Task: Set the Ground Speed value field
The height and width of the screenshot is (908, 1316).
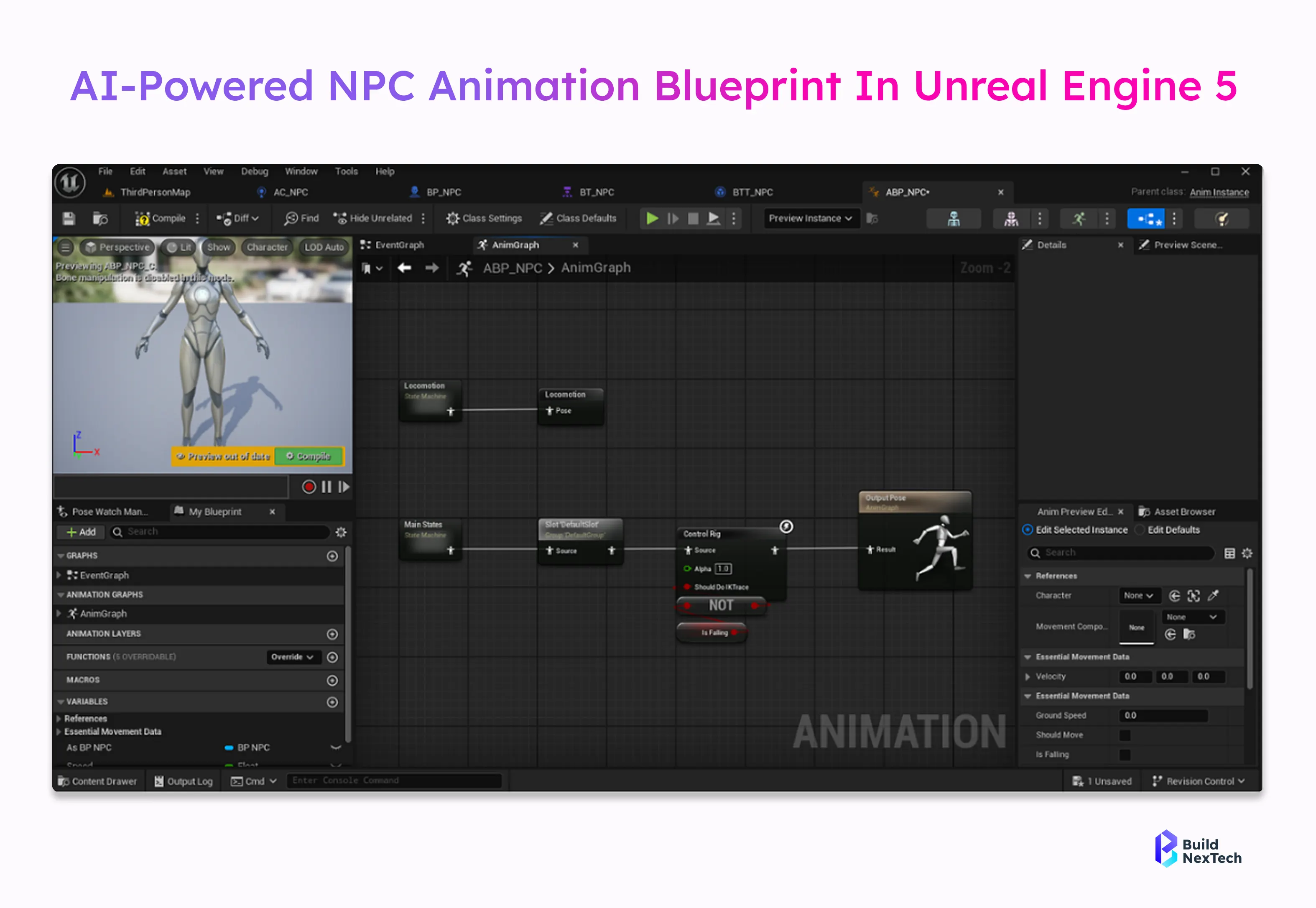Action: (1163, 715)
